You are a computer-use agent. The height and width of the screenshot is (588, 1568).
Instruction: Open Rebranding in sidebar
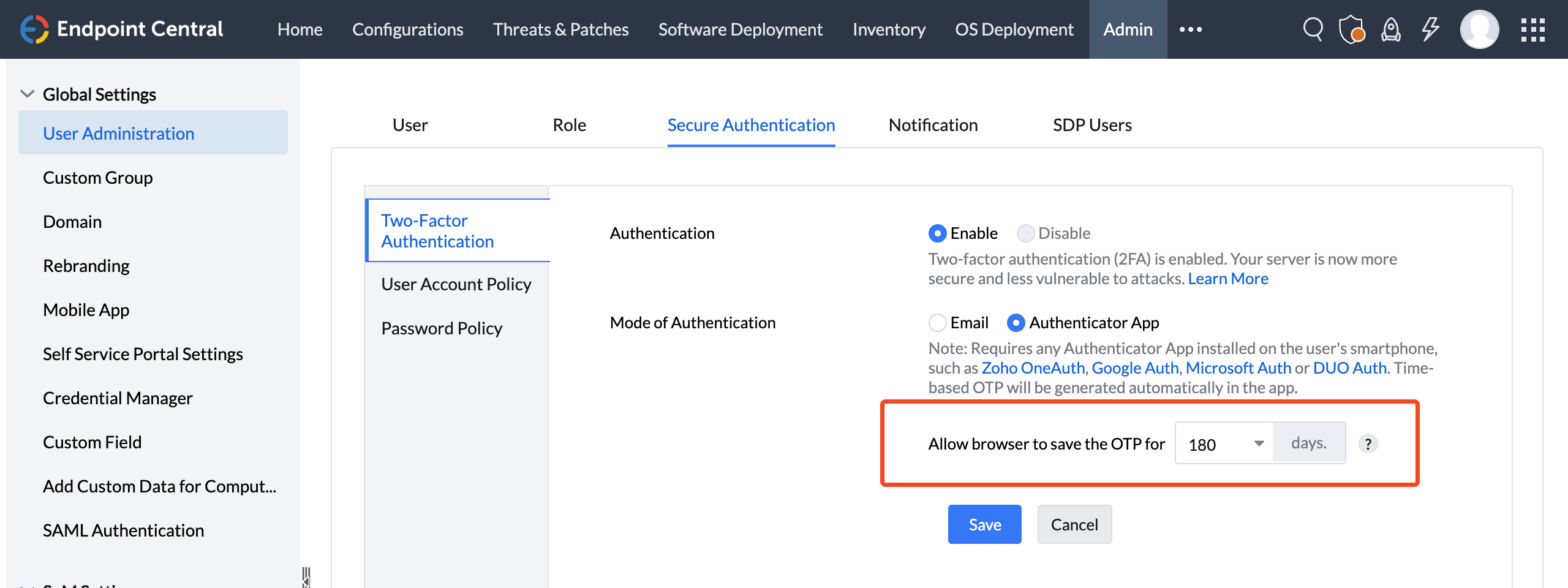pos(86,266)
